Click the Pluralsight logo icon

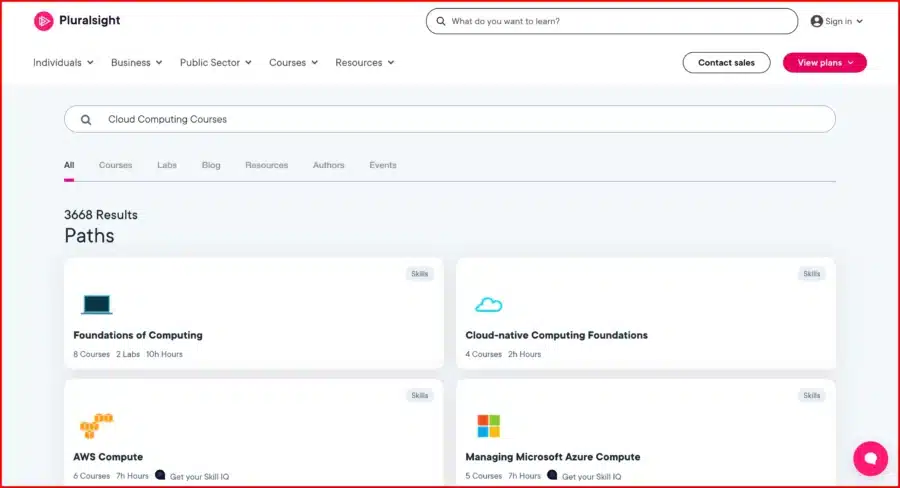click(x=43, y=21)
